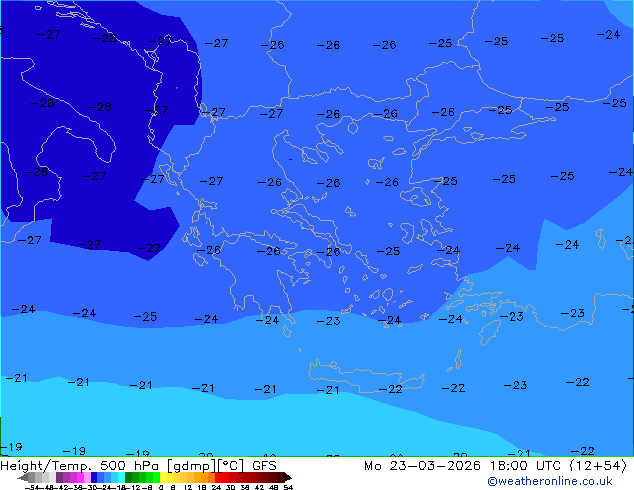Click the date "23-03-2026"
This screenshot has height=490, width=634.
click(x=435, y=466)
